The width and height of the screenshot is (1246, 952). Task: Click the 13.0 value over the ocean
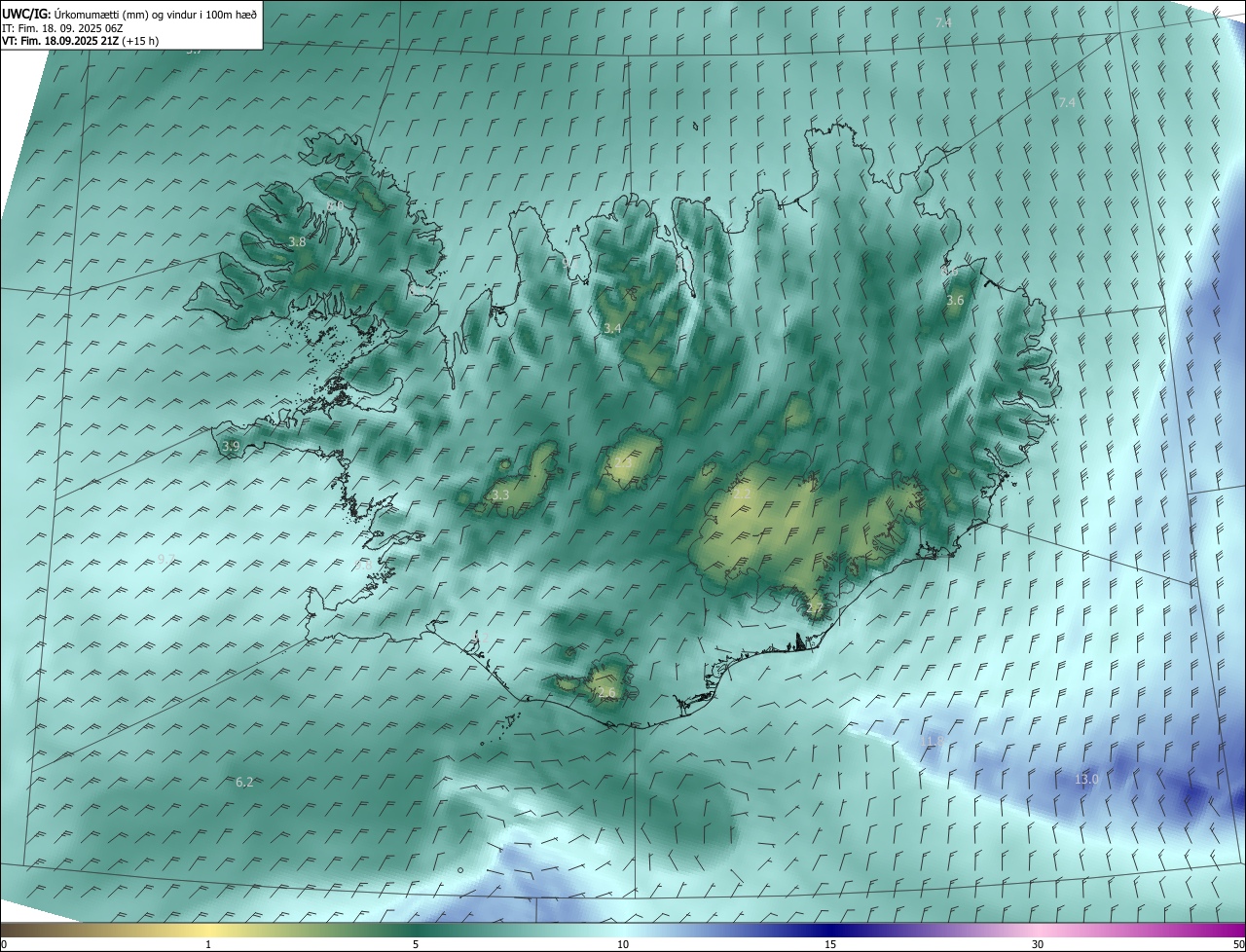pos(1086,779)
